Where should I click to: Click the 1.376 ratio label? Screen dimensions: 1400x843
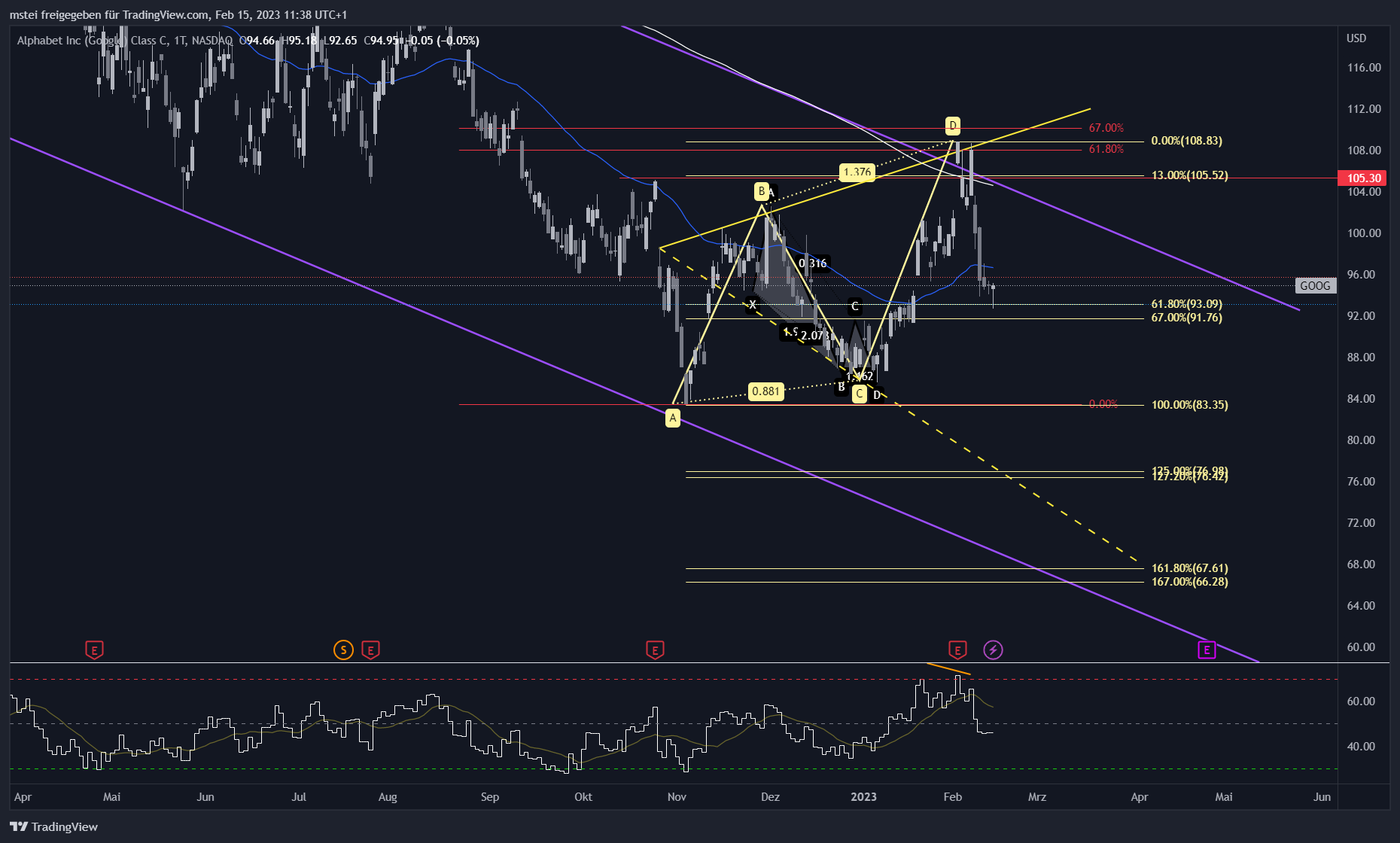tap(857, 172)
